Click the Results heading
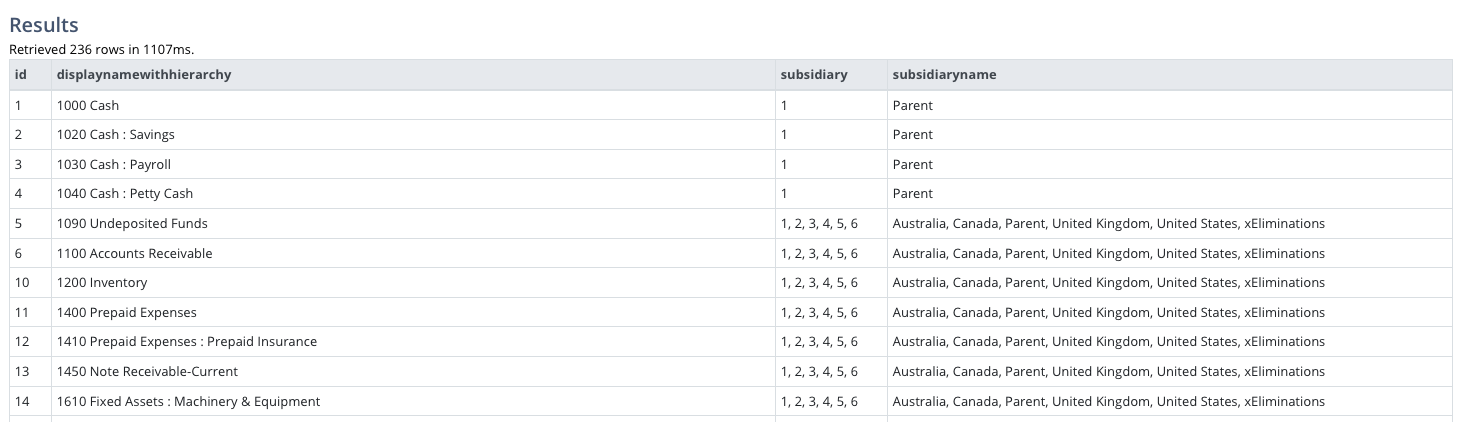This screenshot has height=422, width=1466. [x=44, y=25]
